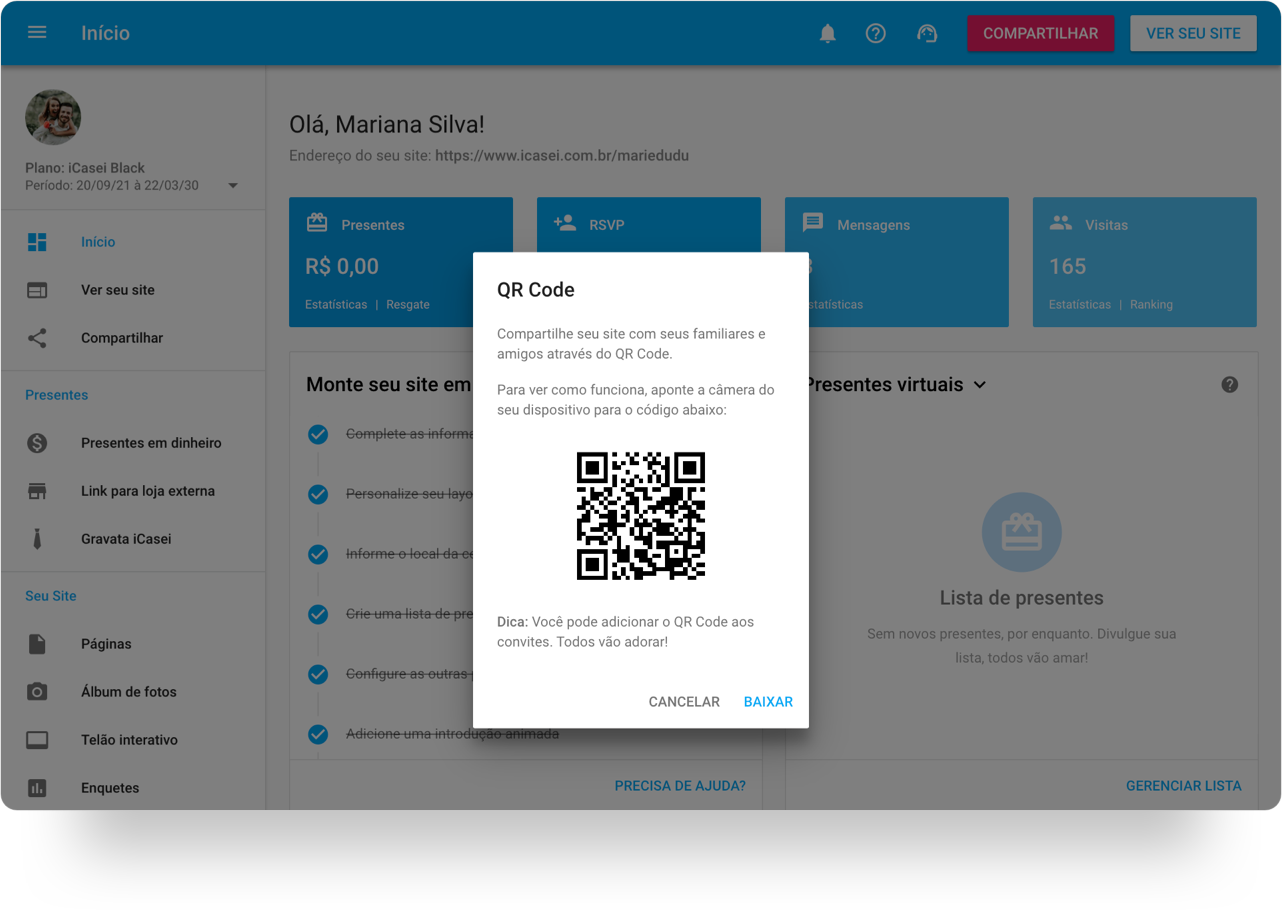Toggle checkmark for Configure as outras step
1282x911 pixels.
coord(318,674)
